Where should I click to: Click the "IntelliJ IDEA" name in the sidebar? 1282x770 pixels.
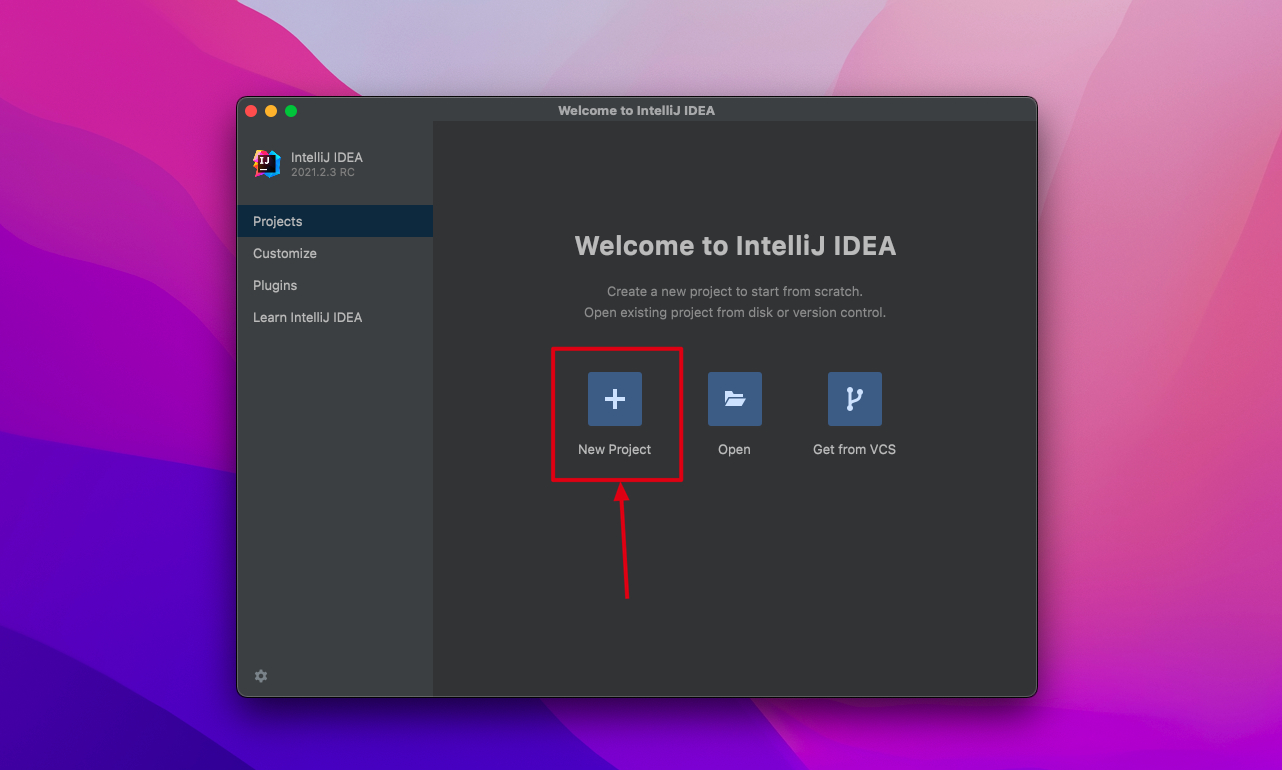327,157
